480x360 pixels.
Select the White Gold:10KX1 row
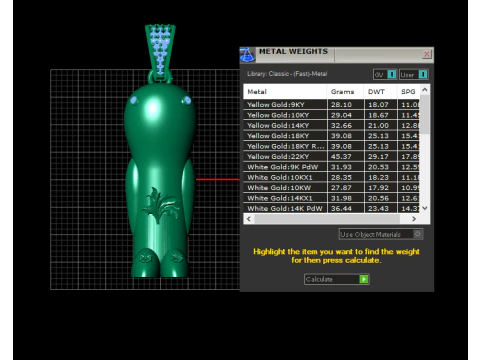[331, 177]
